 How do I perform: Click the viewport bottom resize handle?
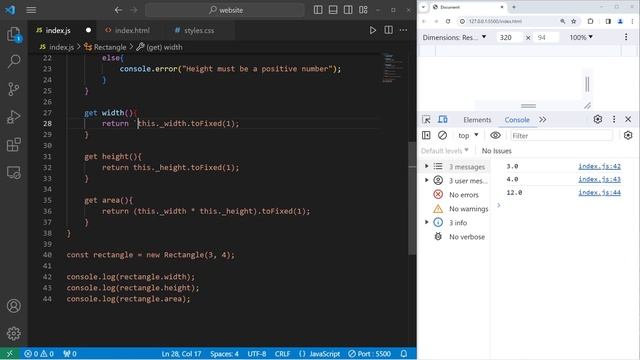tap(529, 106)
